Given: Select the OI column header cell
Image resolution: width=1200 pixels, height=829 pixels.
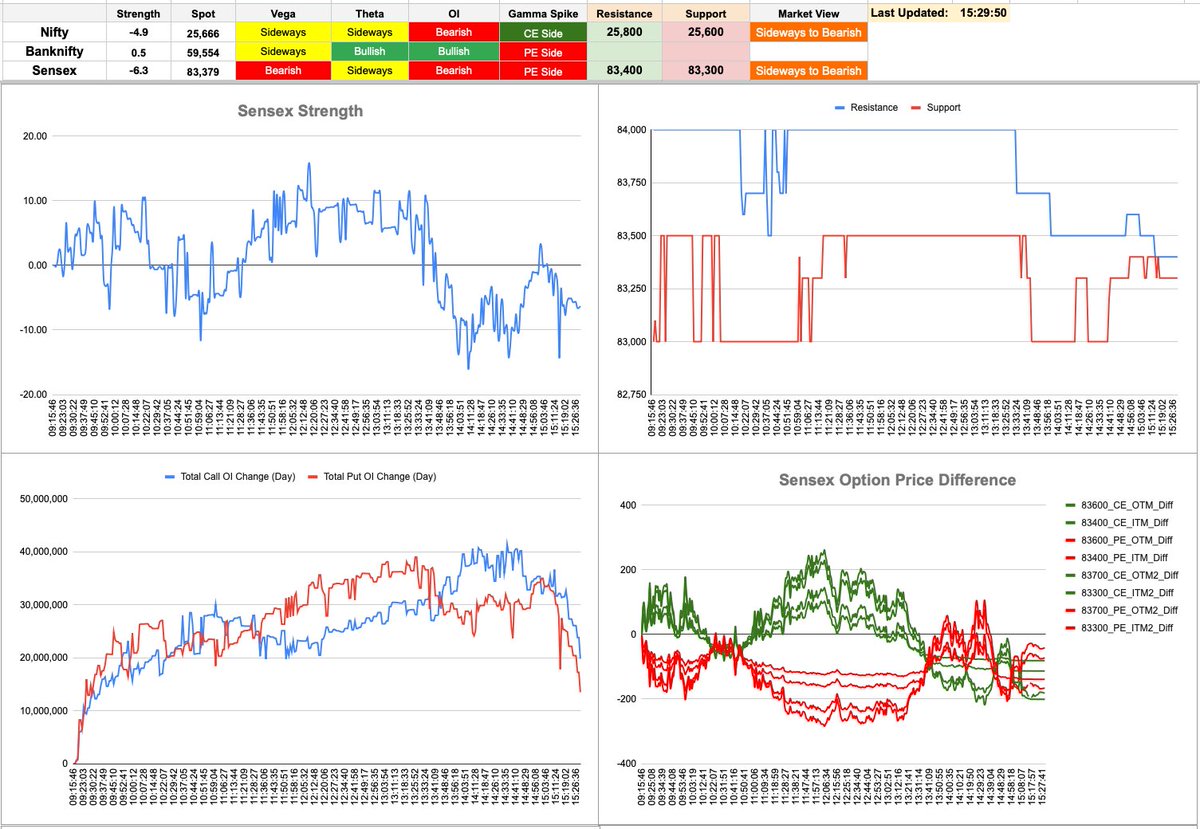Looking at the screenshot, I should (x=453, y=13).
